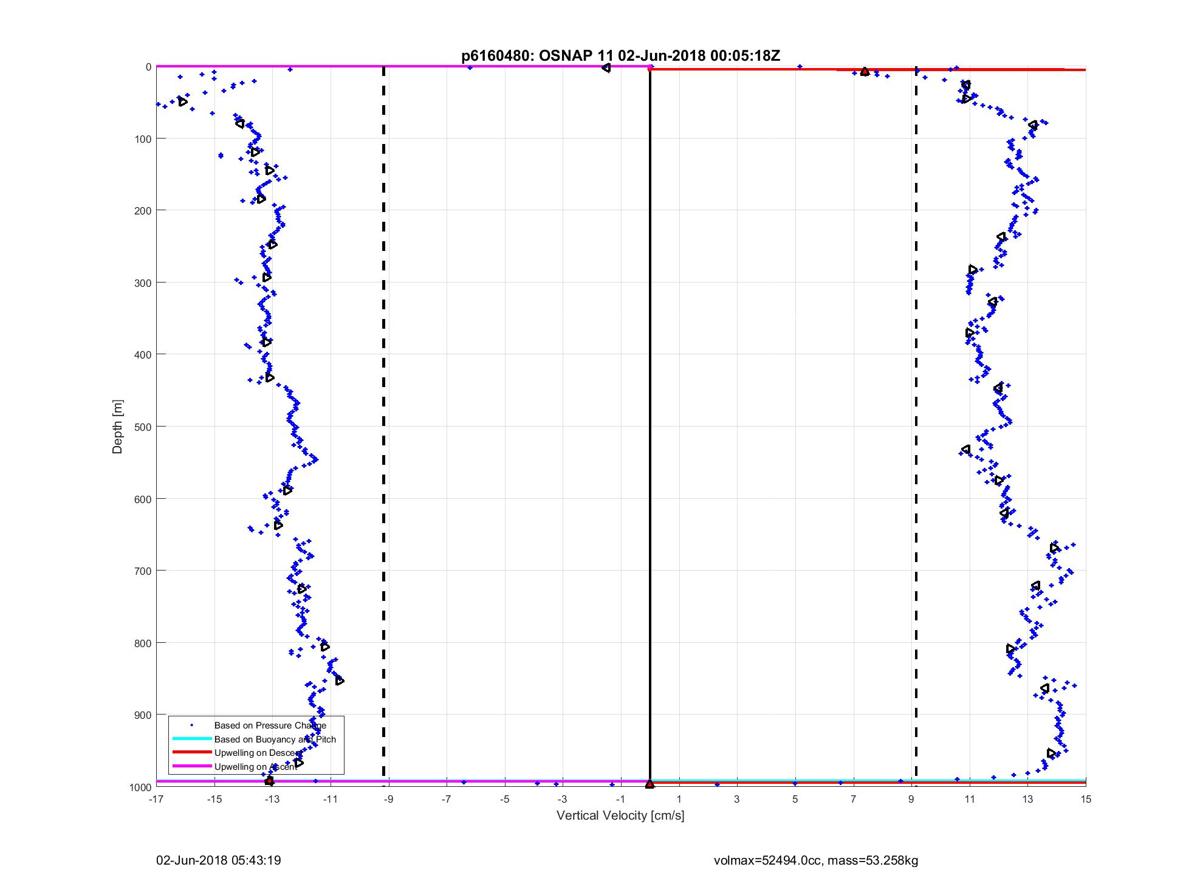The image size is (1200, 885).
Task: Click y-axis tick label 900
Action: tap(141, 715)
